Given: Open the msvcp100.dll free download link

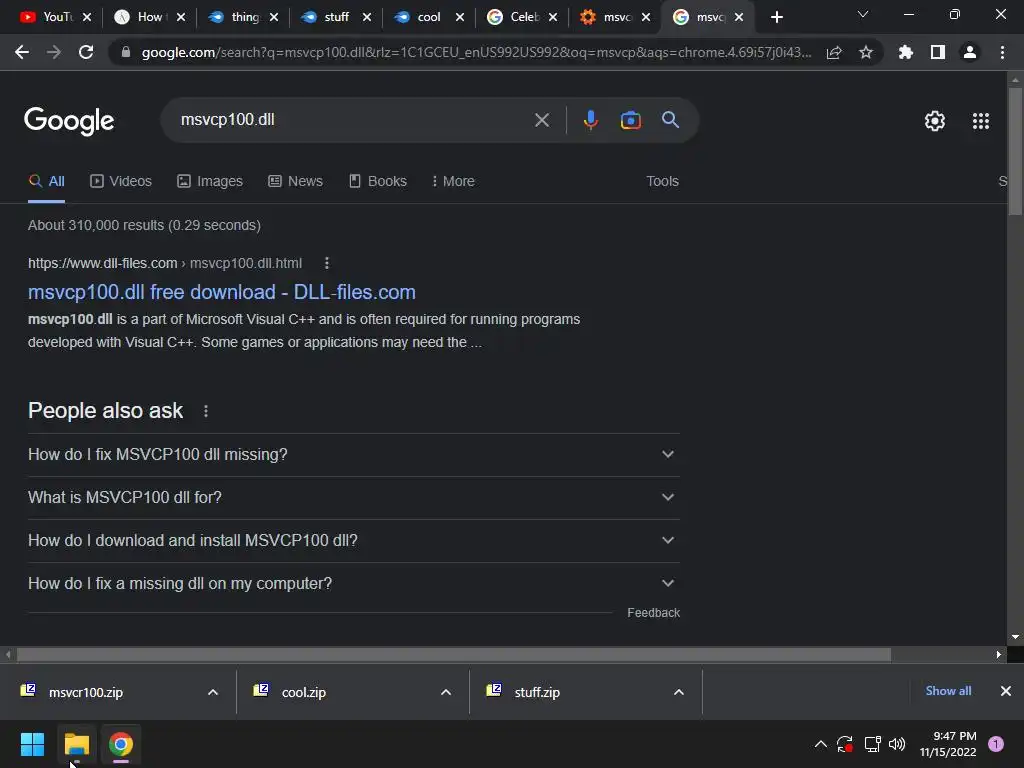Looking at the screenshot, I should pos(221,292).
